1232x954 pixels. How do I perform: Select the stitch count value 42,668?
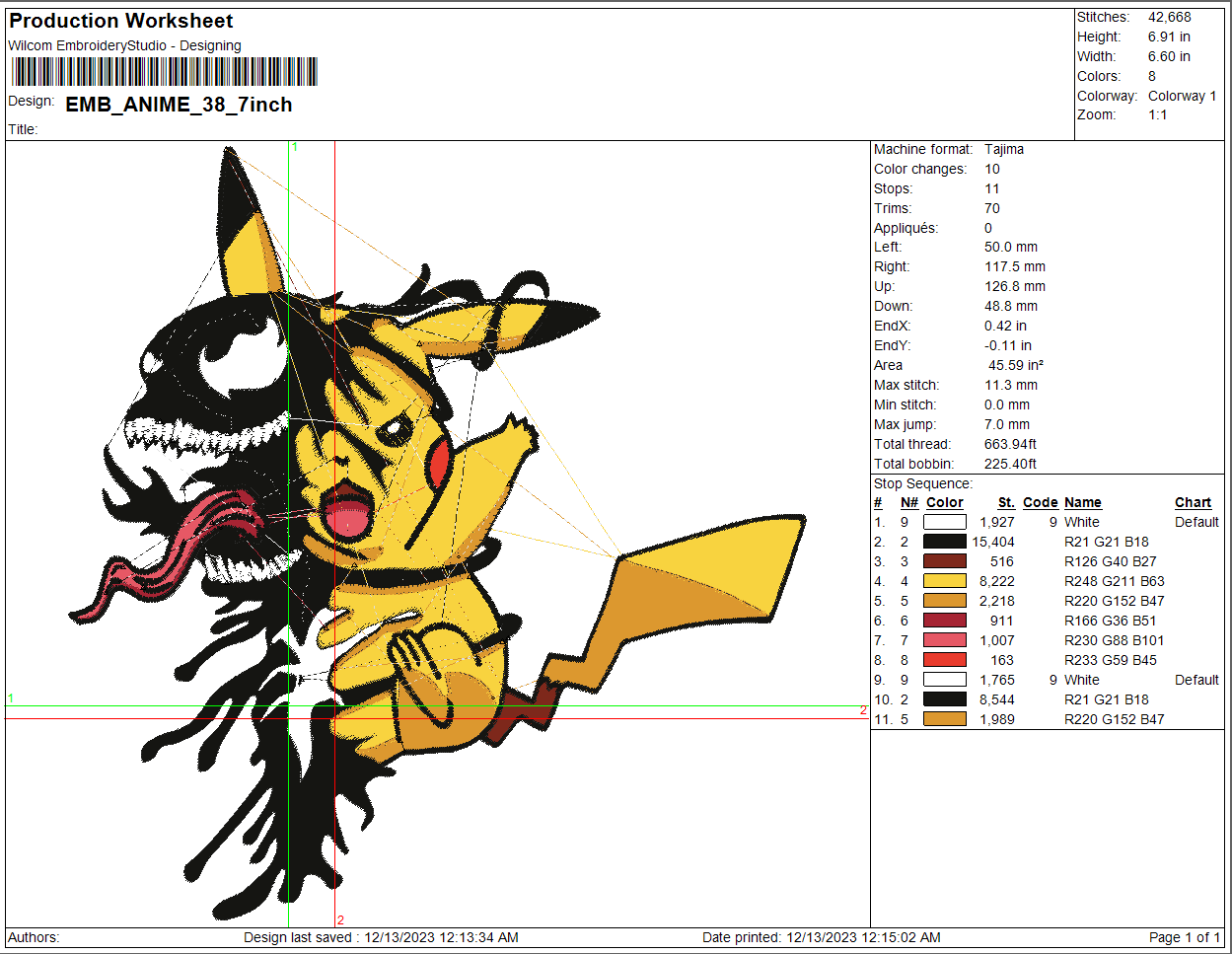pyautogui.click(x=1169, y=17)
